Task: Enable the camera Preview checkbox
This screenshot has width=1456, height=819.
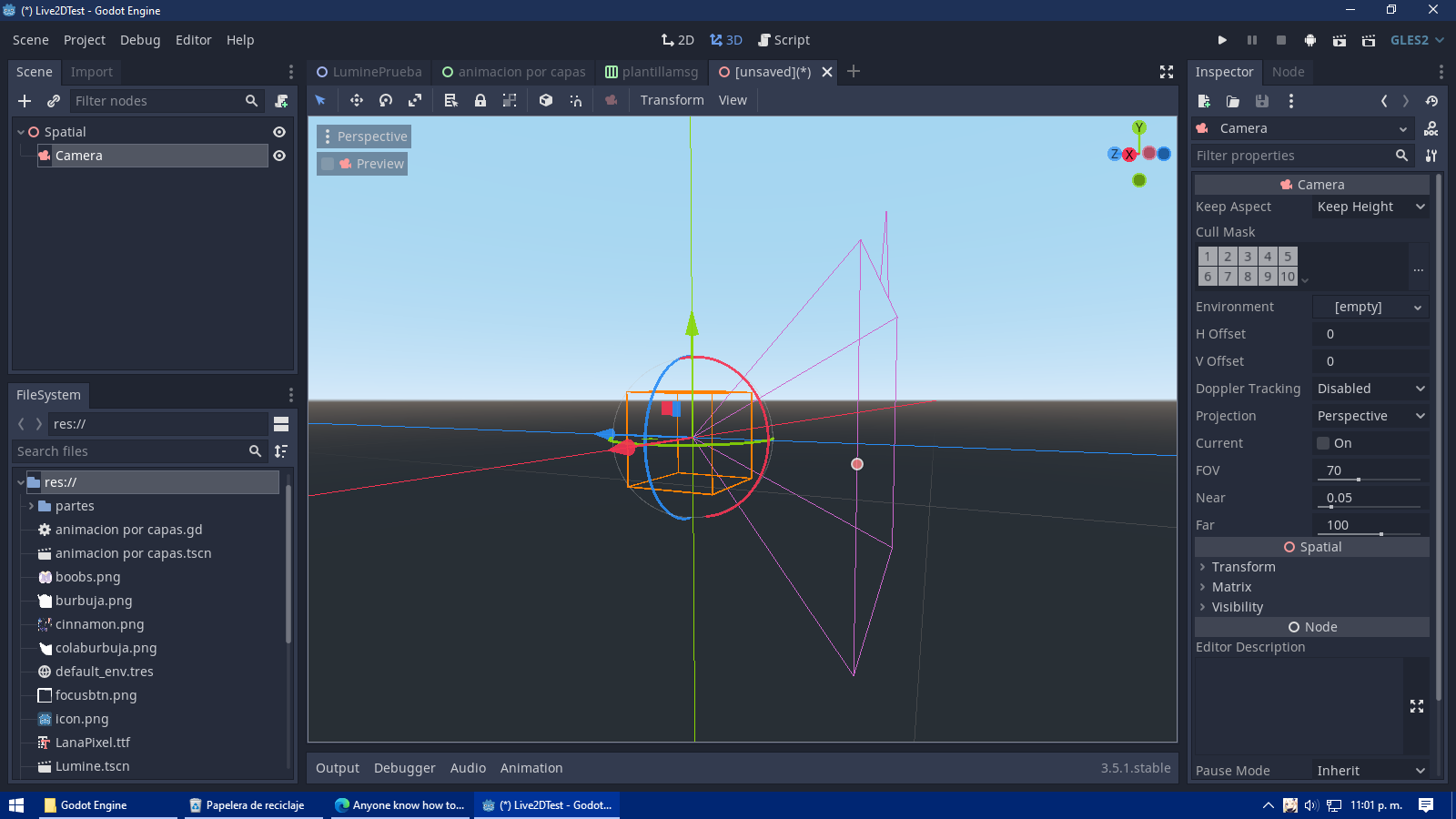Action: tap(327, 163)
